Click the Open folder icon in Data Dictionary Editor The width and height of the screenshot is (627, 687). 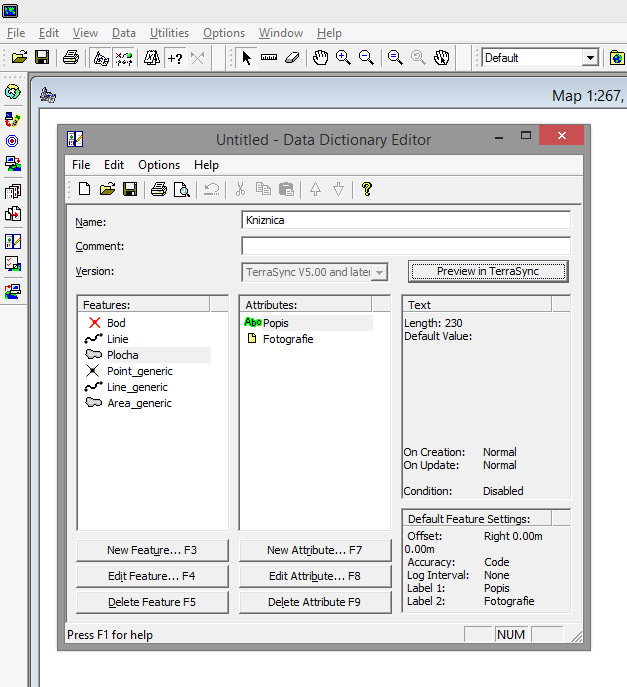pyautogui.click(x=107, y=189)
